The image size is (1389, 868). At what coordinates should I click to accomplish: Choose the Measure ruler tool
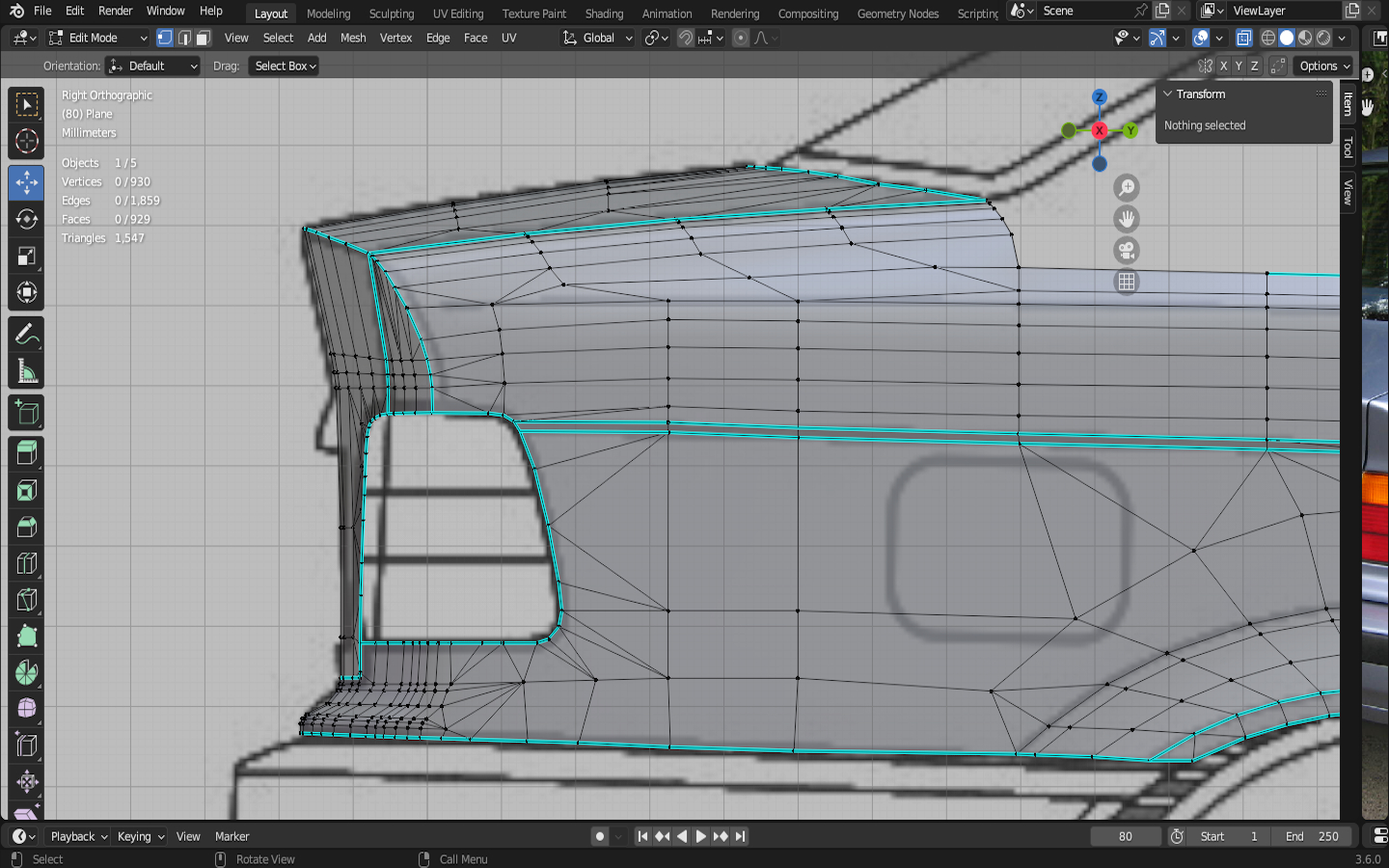pyautogui.click(x=26, y=371)
